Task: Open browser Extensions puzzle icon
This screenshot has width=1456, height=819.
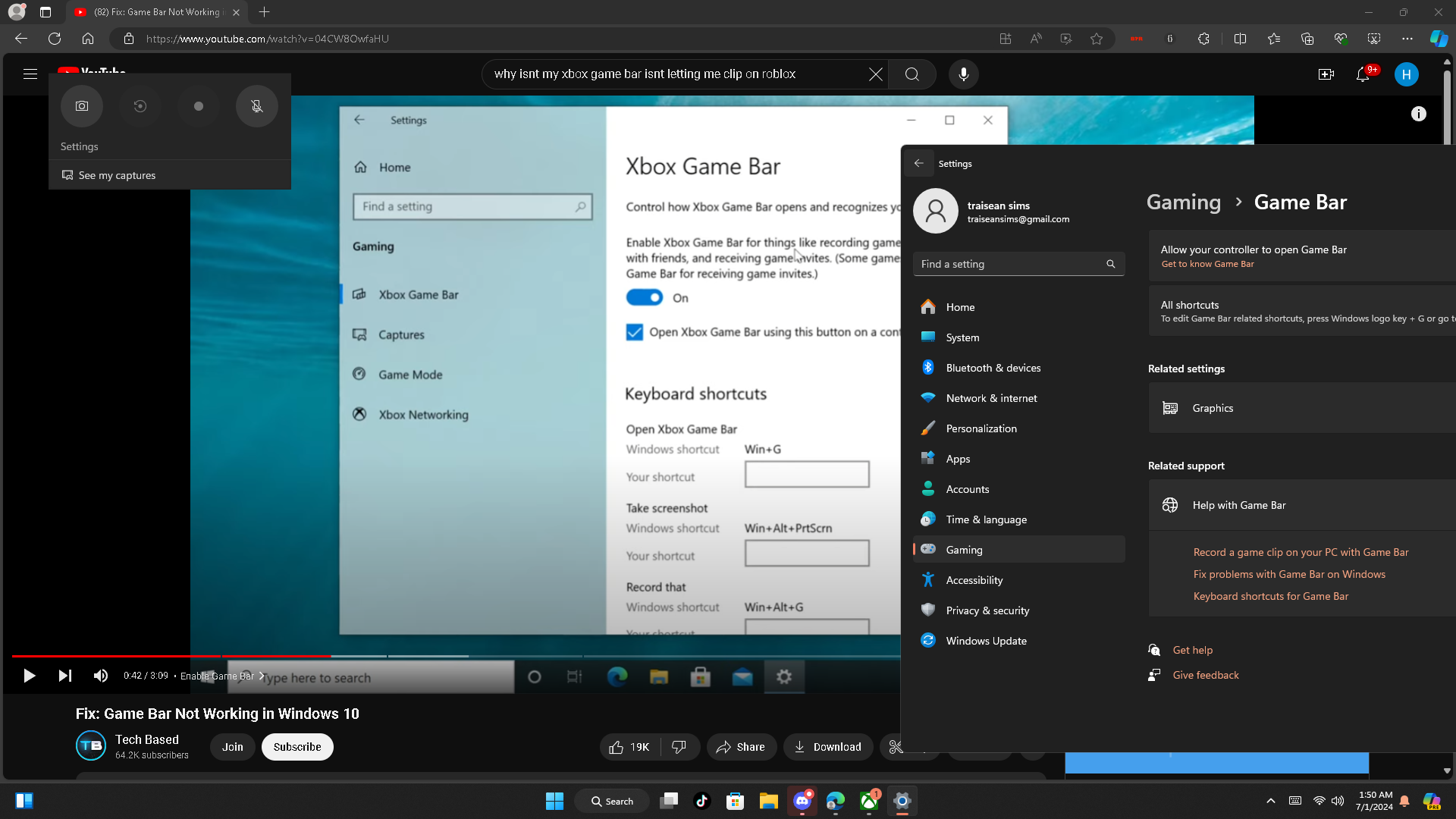Action: click(x=1203, y=39)
